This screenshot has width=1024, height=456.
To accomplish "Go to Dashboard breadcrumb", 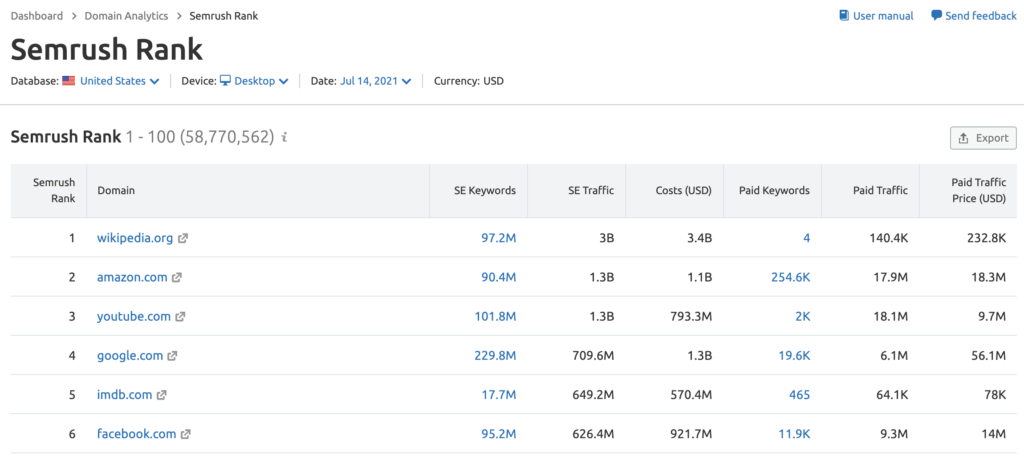I will coord(37,16).
